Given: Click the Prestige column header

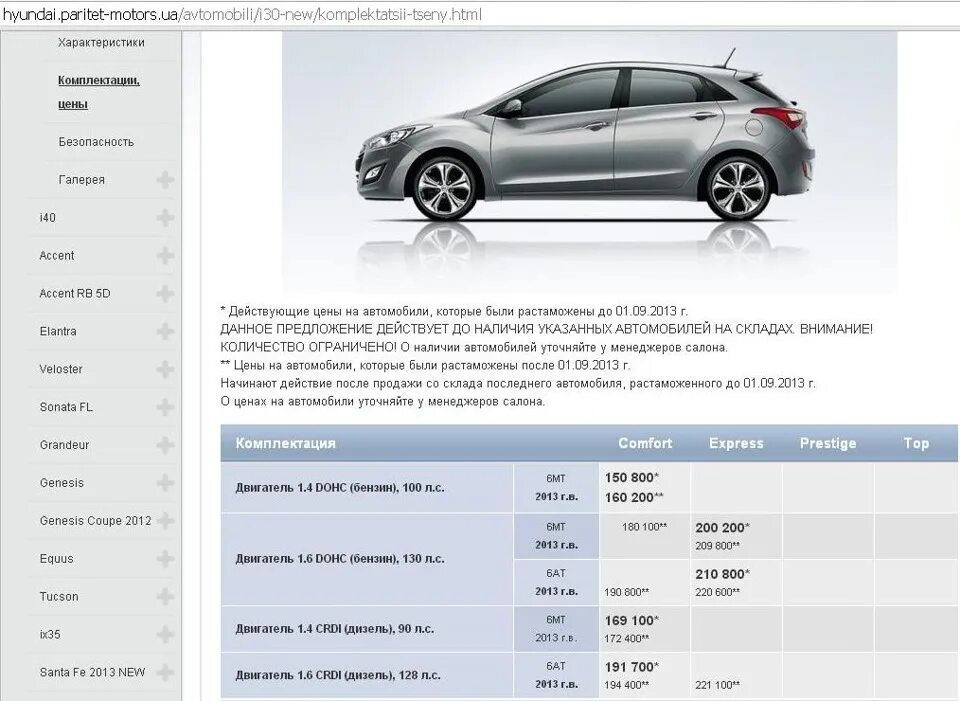Looking at the screenshot, I should pos(828,443).
